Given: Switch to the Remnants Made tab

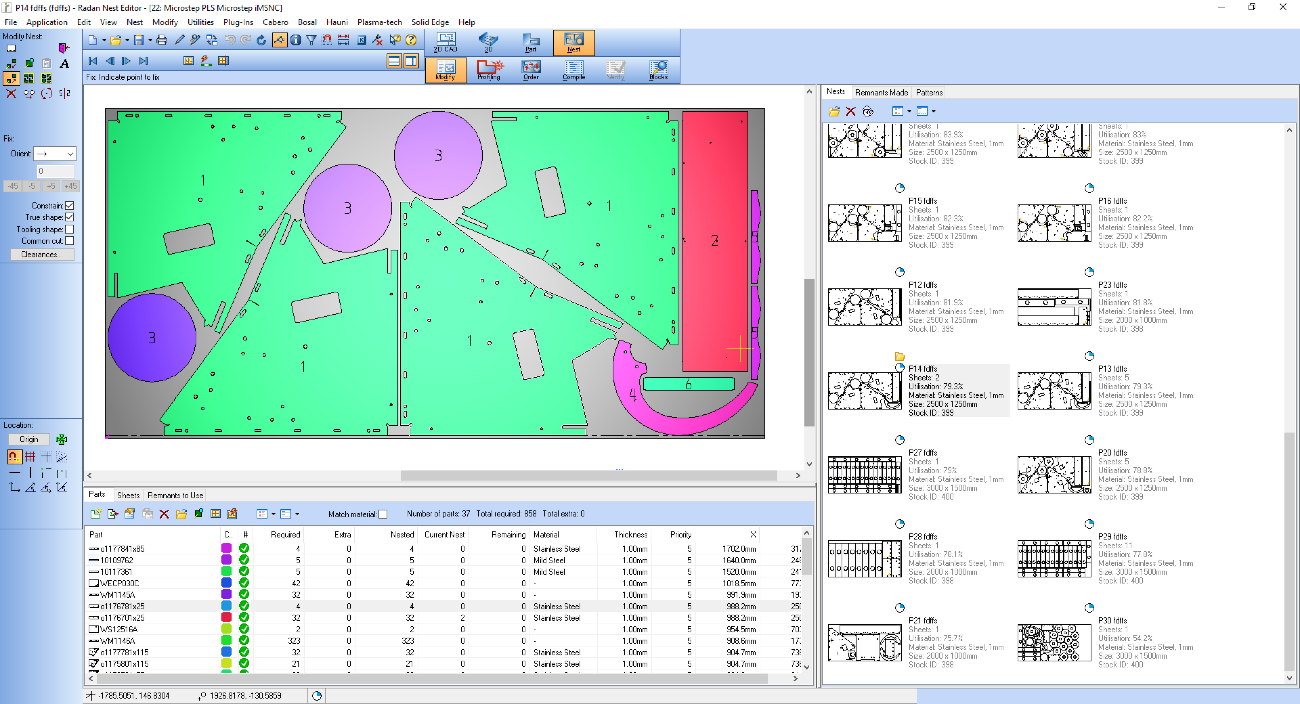Looking at the screenshot, I should pyautogui.click(x=881, y=92).
